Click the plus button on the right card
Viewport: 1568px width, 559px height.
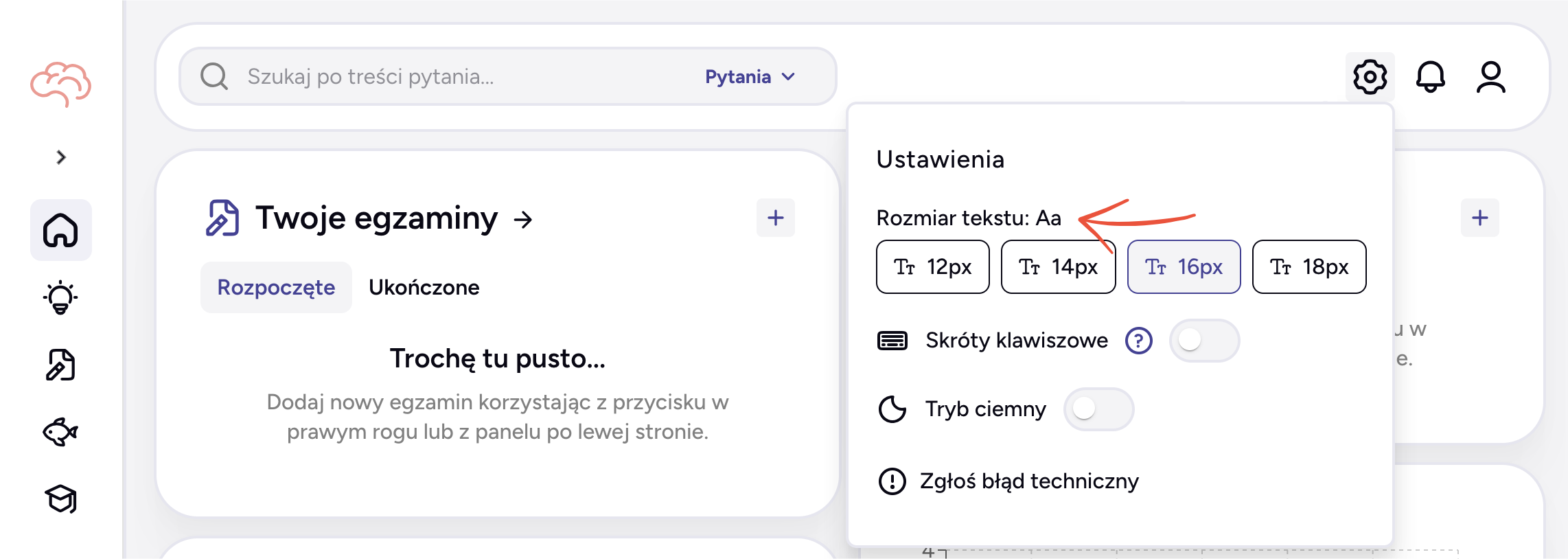(x=1480, y=218)
